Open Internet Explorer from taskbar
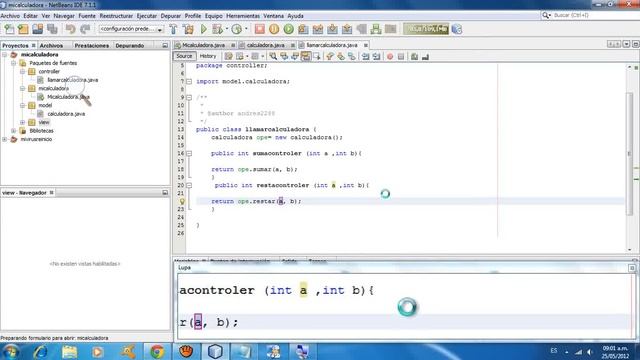The height and width of the screenshot is (360, 640). click(40, 351)
